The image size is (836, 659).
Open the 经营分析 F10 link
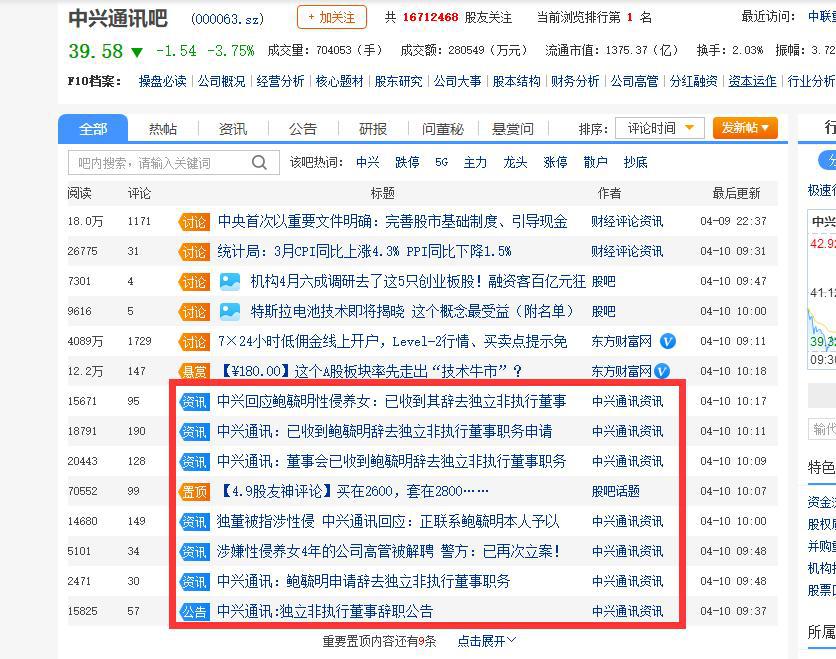click(280, 81)
